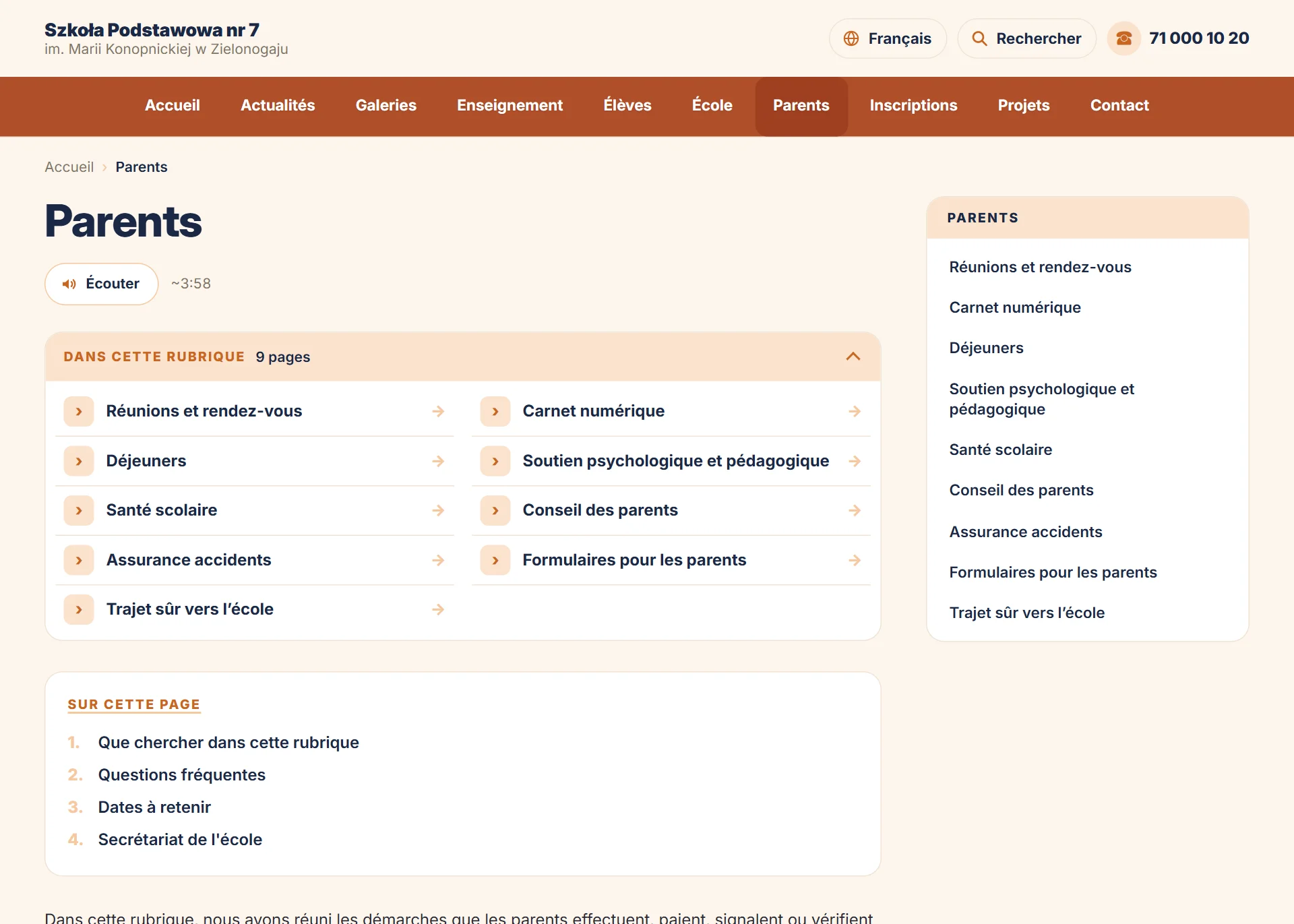Viewport: 1294px width, 924px height.
Task: Jump to Dates à retenir section
Action: (x=154, y=807)
